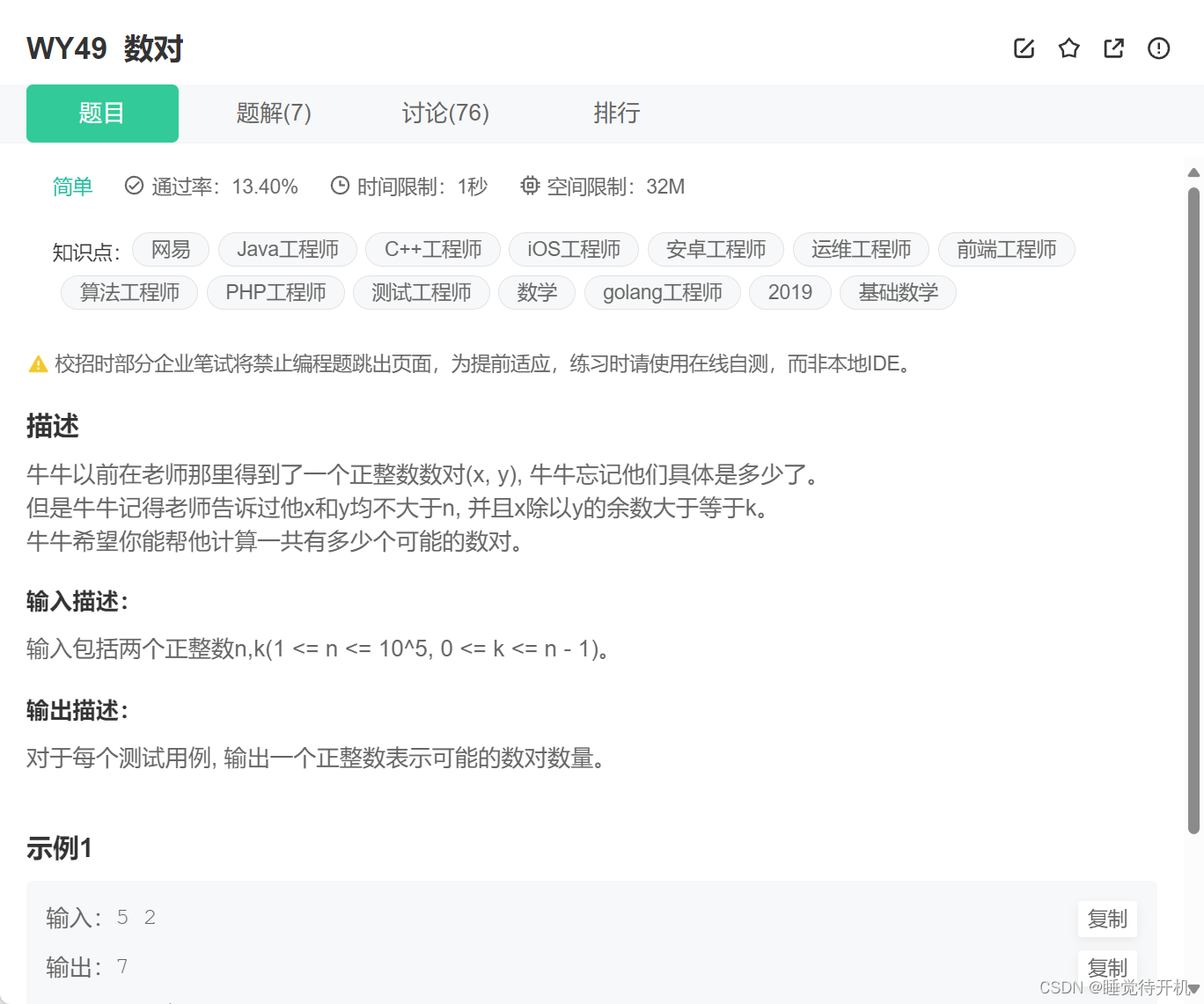This screenshot has height=1004, width=1204.
Task: Click the 描述 heading
Action: pyautogui.click(x=53, y=426)
